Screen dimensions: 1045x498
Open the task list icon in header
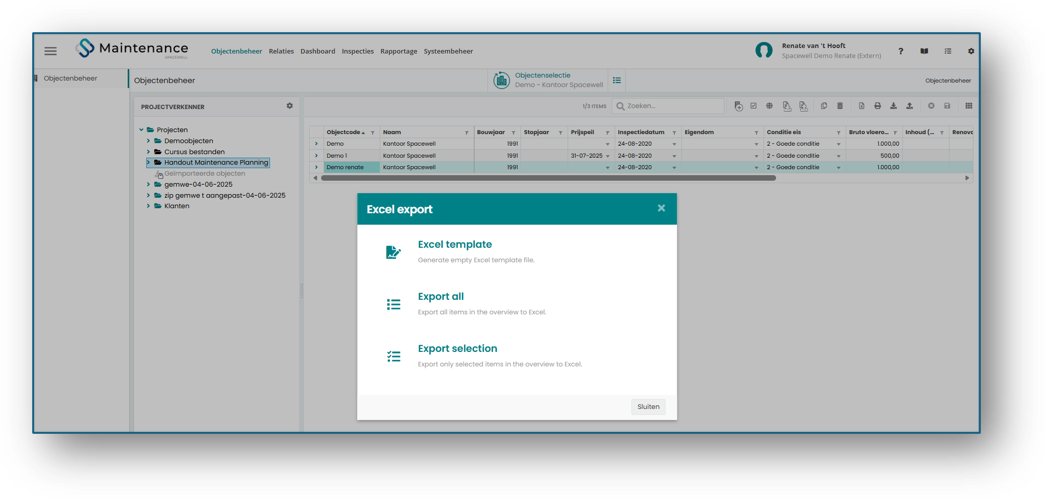tap(948, 51)
